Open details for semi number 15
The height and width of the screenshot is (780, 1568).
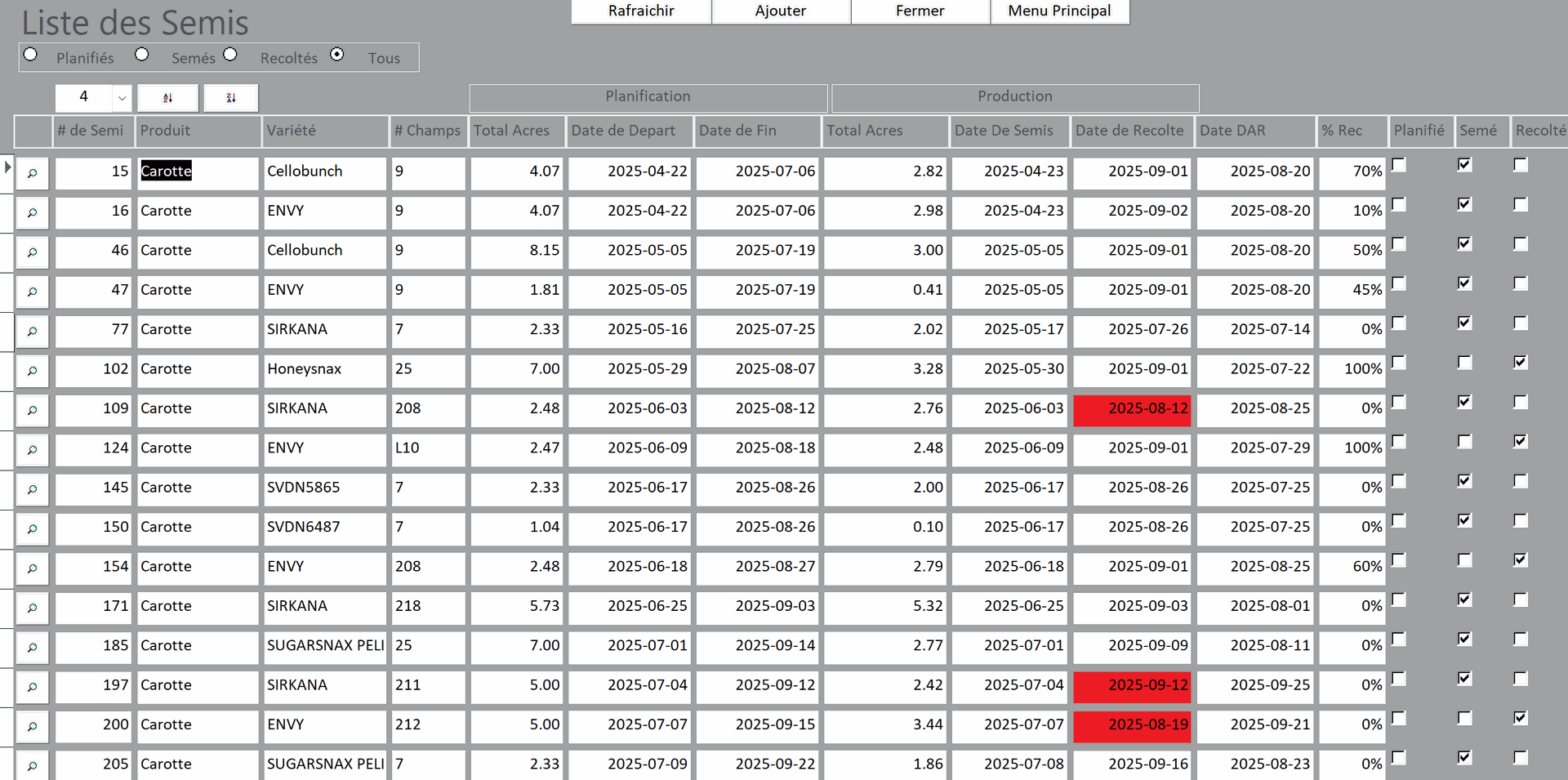[33, 173]
